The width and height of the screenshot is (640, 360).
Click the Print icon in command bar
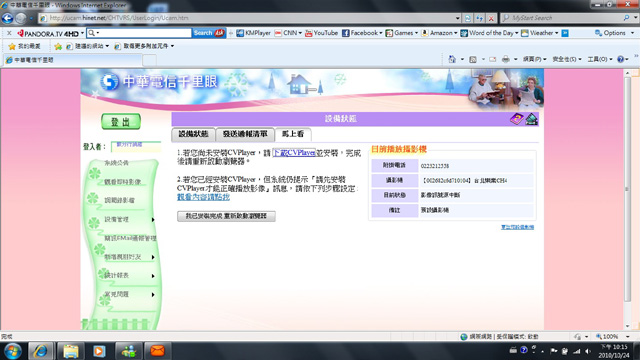point(506,60)
